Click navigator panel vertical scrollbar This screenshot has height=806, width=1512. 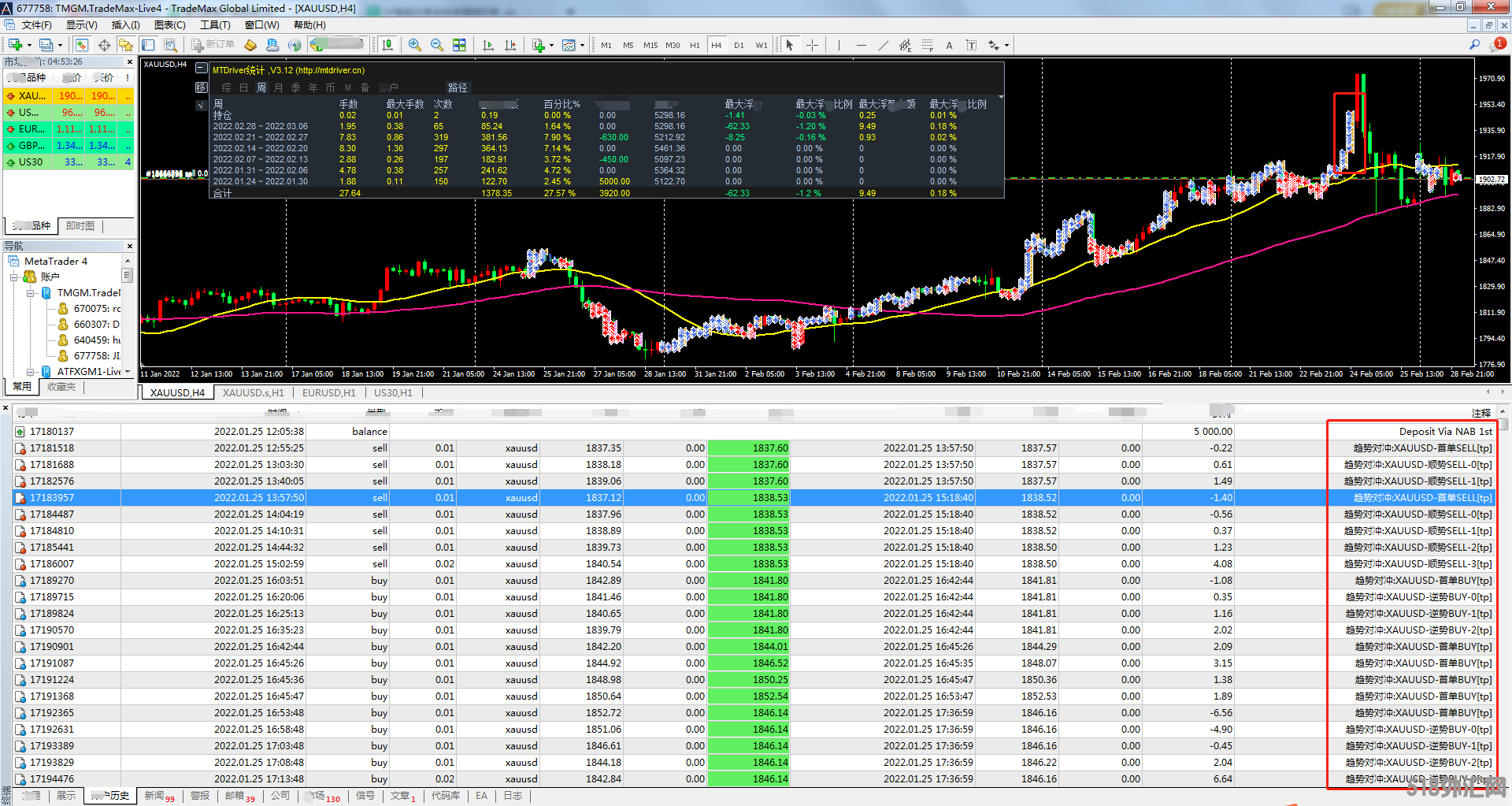pyautogui.click(x=127, y=315)
